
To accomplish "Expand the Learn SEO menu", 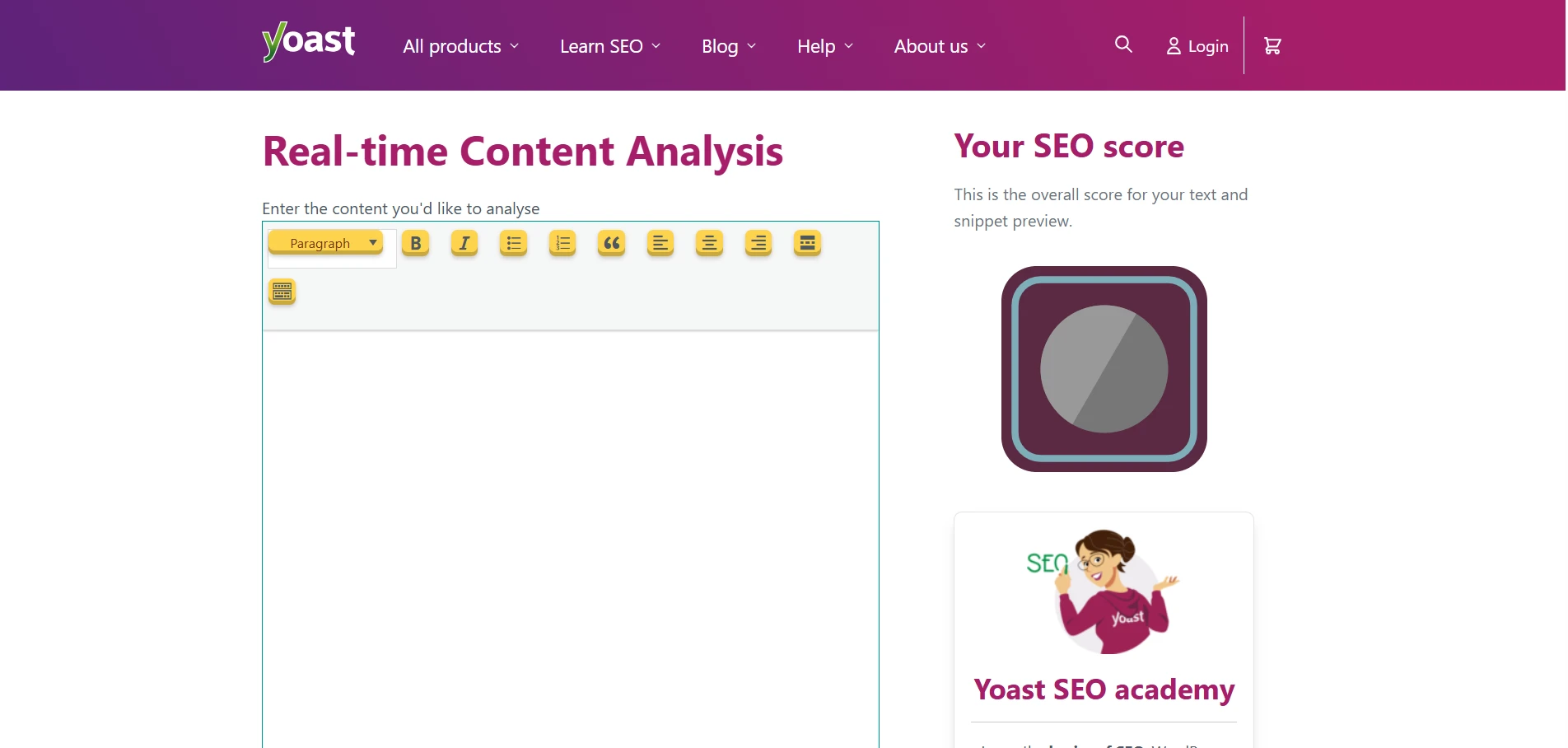I will click(609, 46).
